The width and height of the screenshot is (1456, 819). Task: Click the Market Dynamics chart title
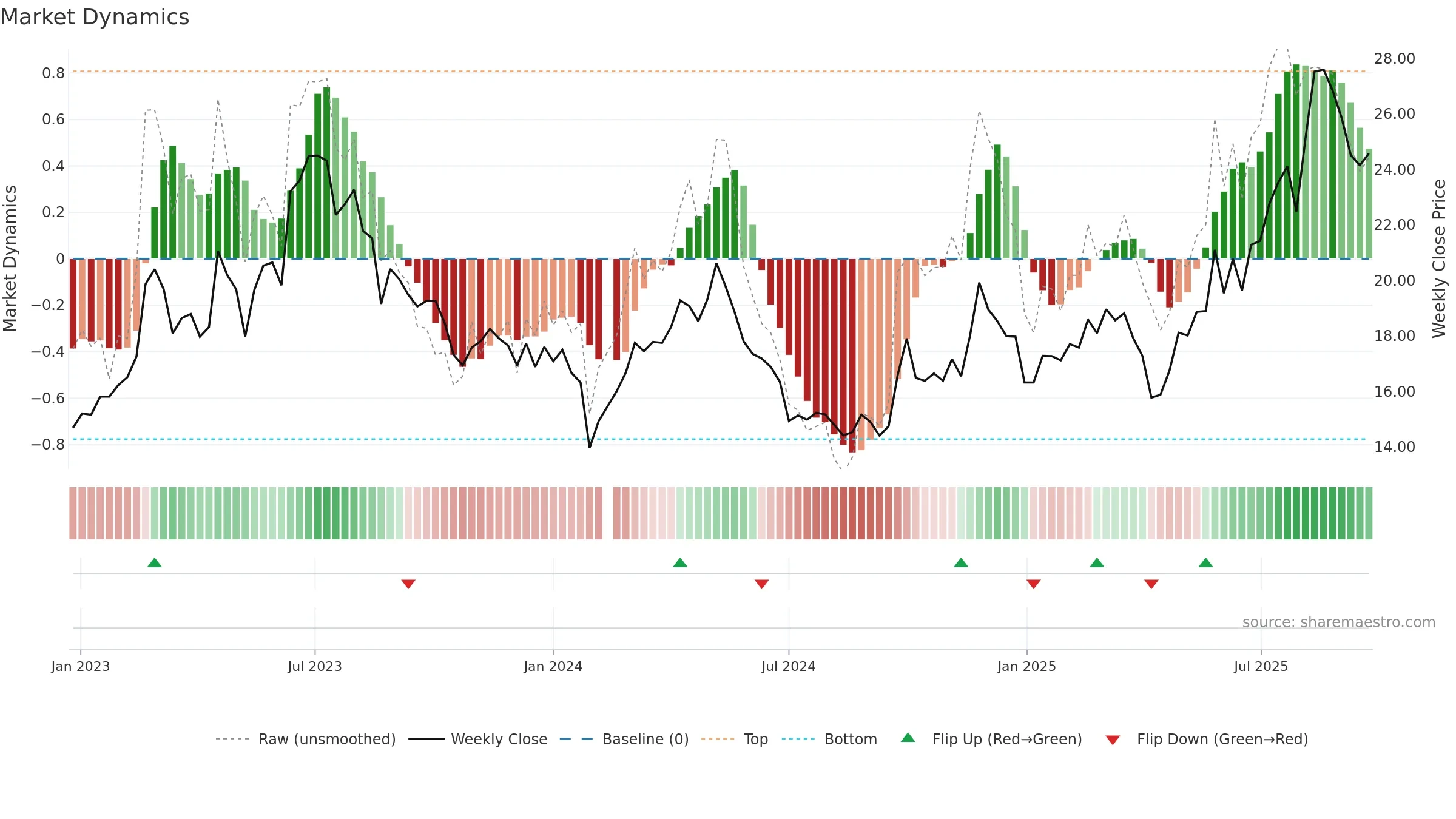pyautogui.click(x=95, y=17)
